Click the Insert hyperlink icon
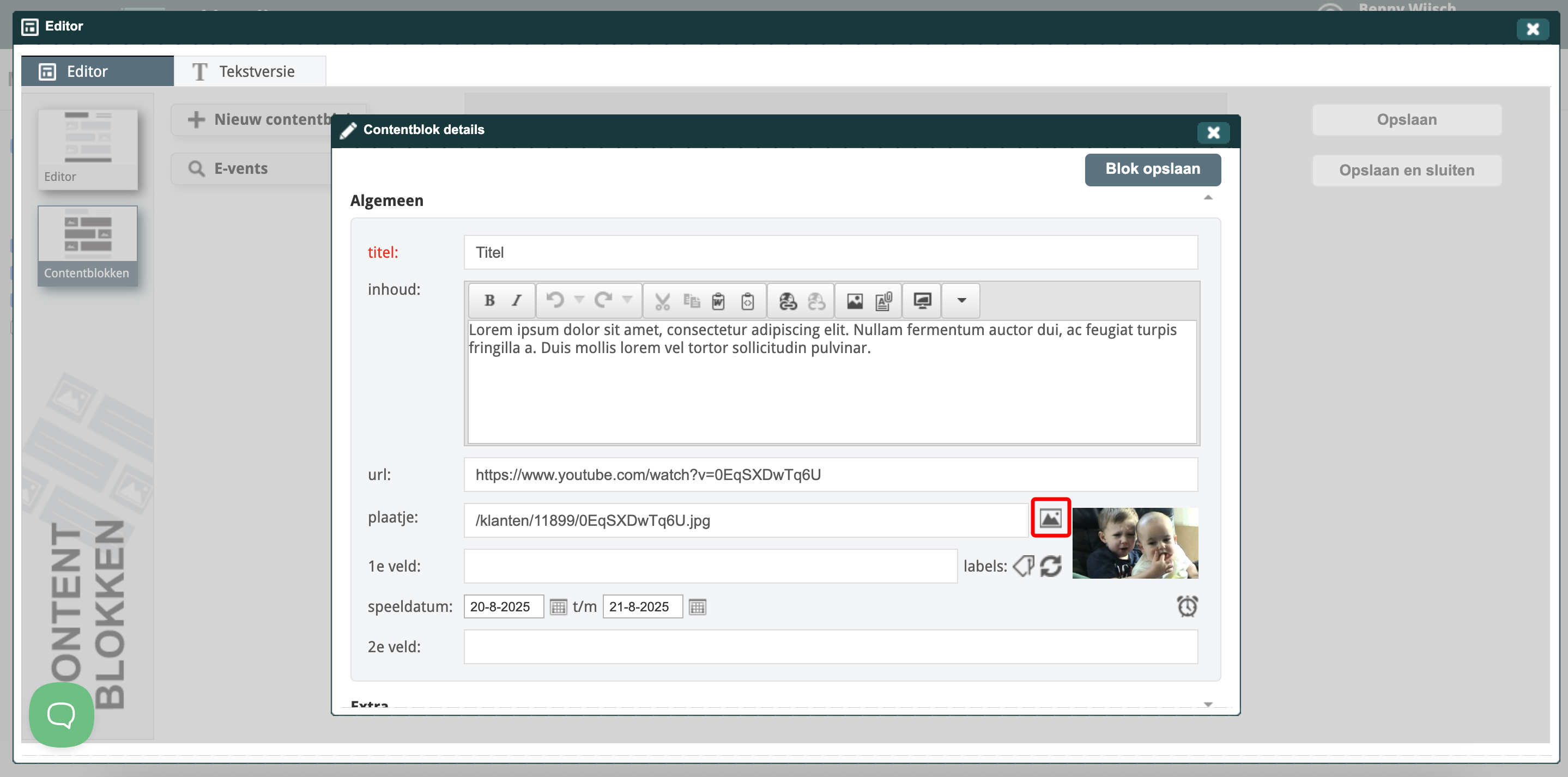 [x=788, y=301]
